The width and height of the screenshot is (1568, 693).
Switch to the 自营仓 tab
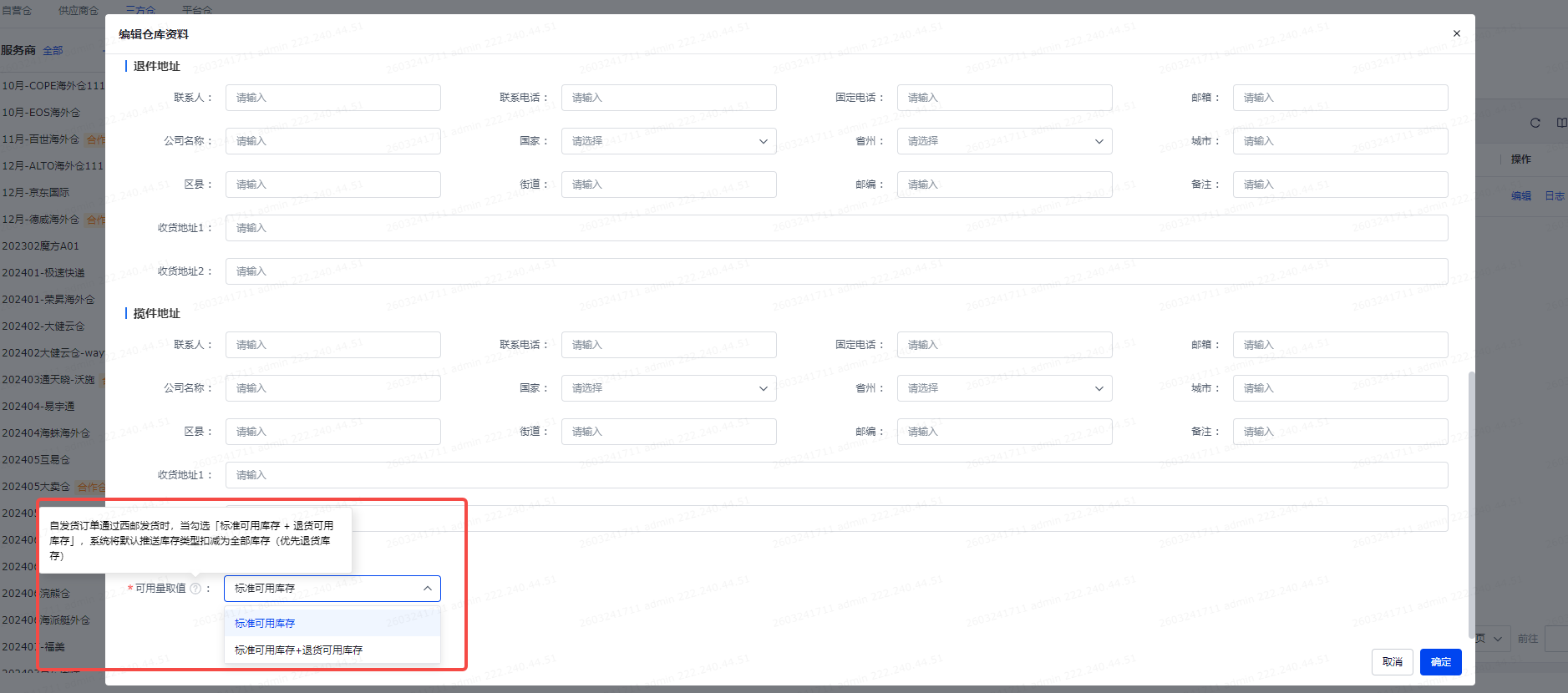(x=17, y=10)
